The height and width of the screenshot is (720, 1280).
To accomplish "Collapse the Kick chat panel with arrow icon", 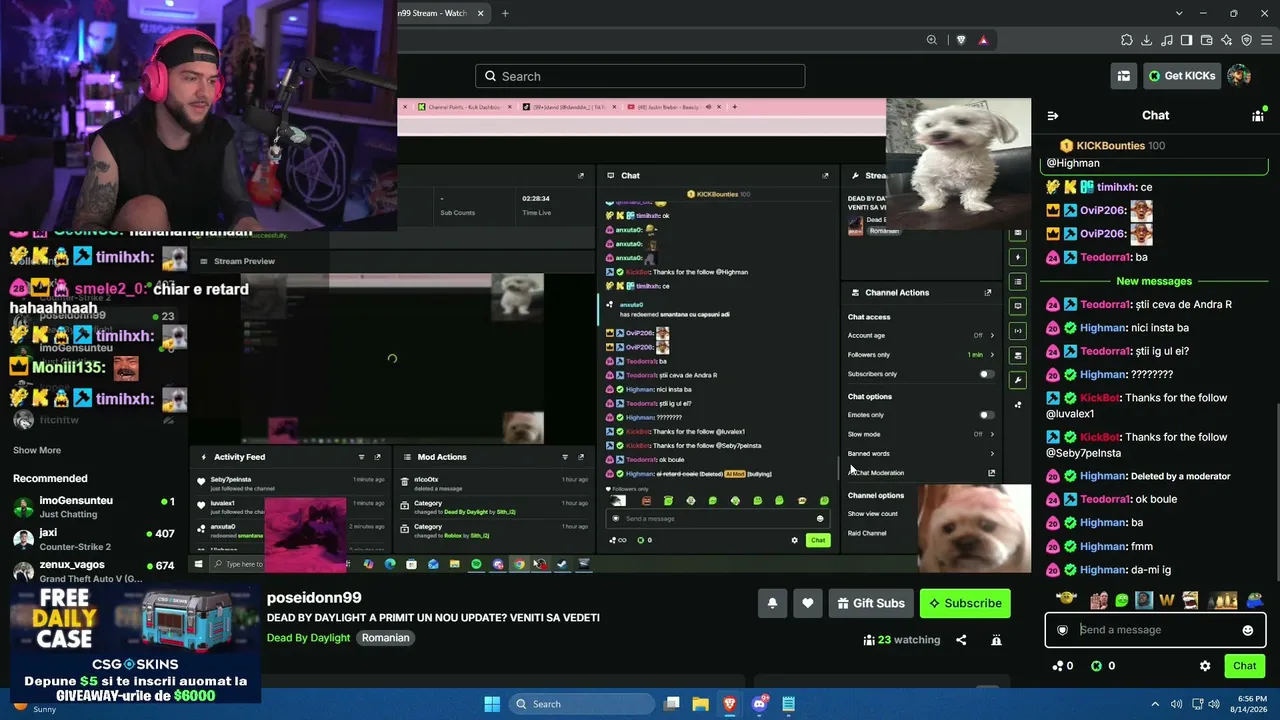I will point(1052,116).
